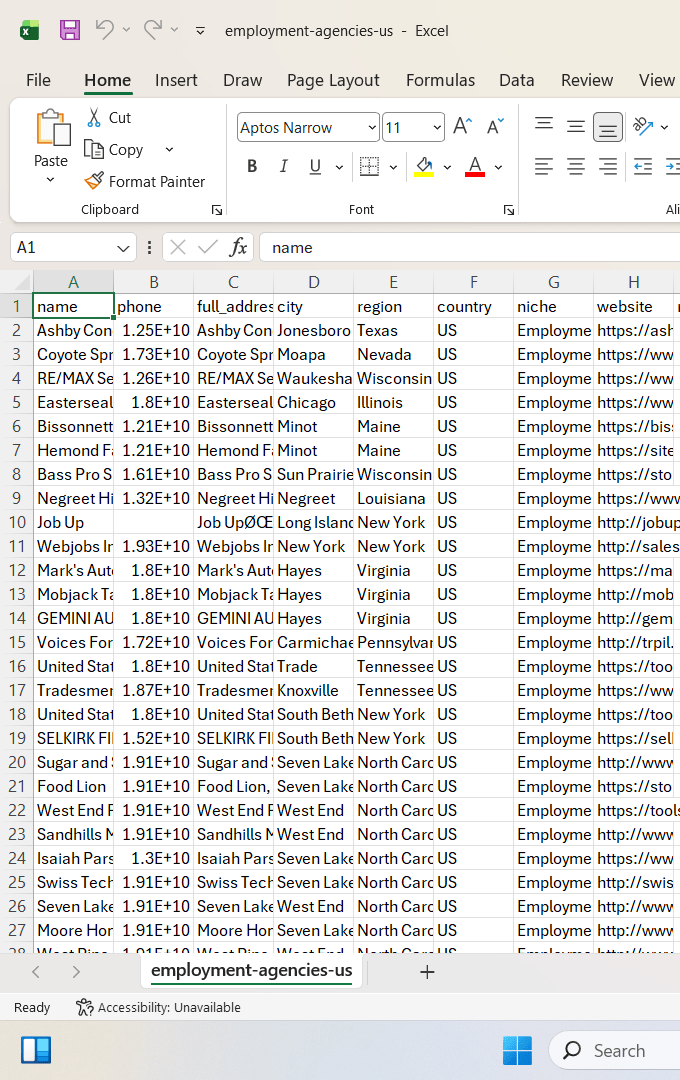Select row 10 header
Image resolution: width=680 pixels, height=1080 pixels.
pos(17,522)
